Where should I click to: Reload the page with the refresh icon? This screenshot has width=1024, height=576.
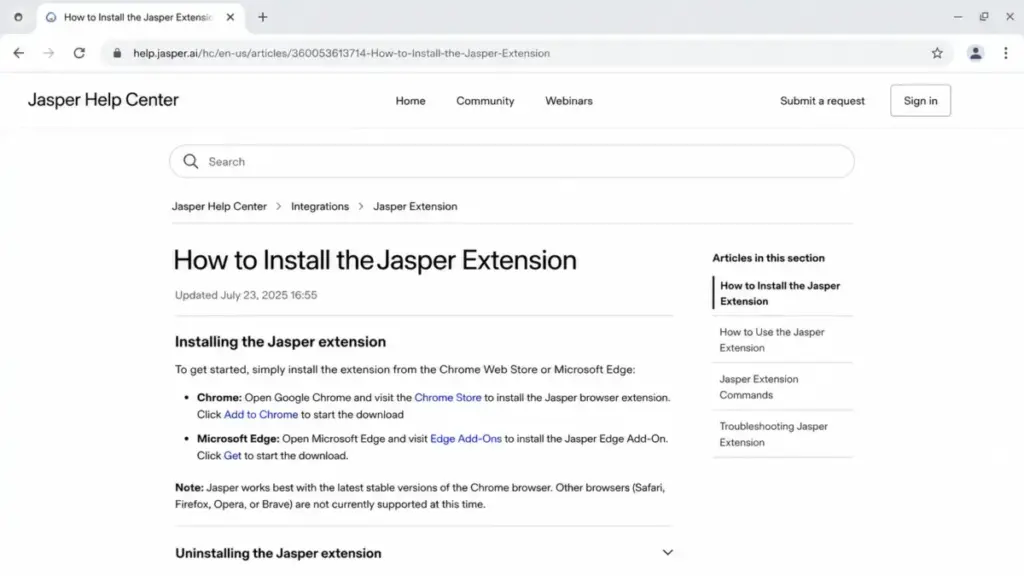coord(79,53)
